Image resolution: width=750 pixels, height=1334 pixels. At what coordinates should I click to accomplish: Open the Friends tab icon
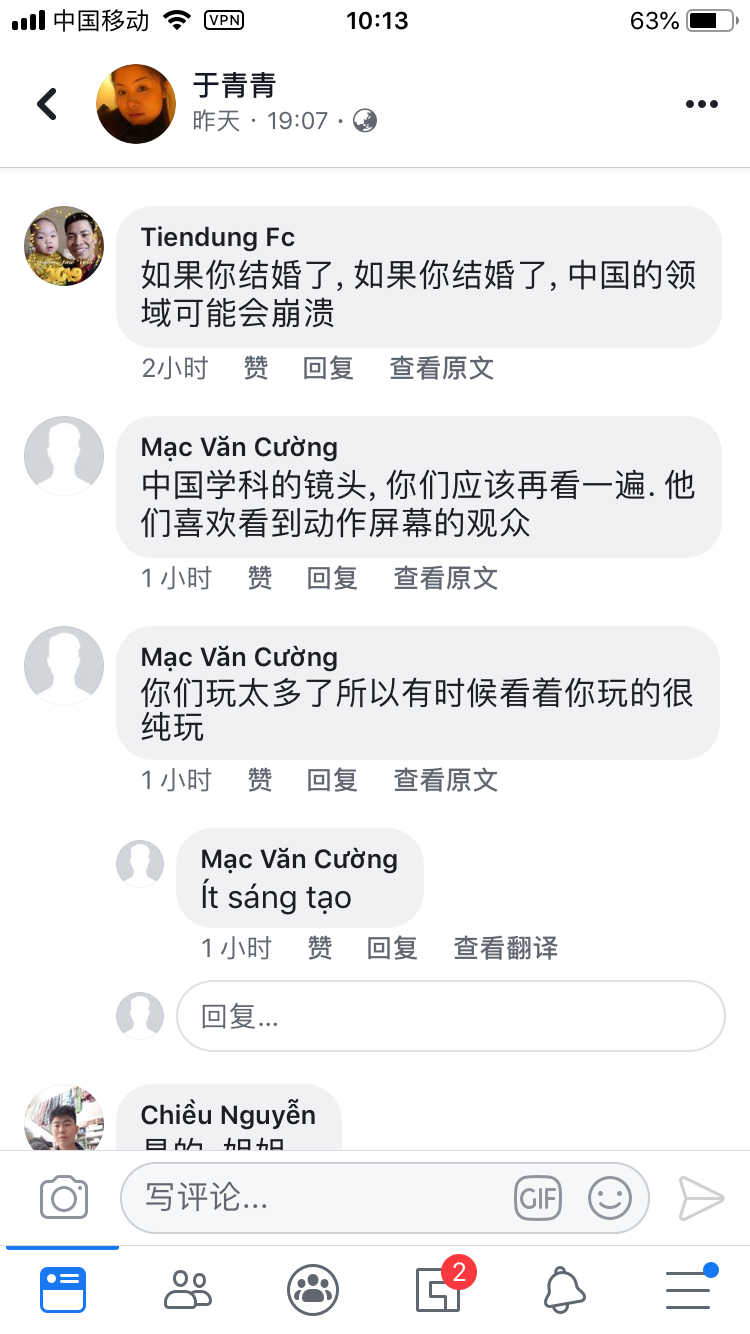[188, 1290]
